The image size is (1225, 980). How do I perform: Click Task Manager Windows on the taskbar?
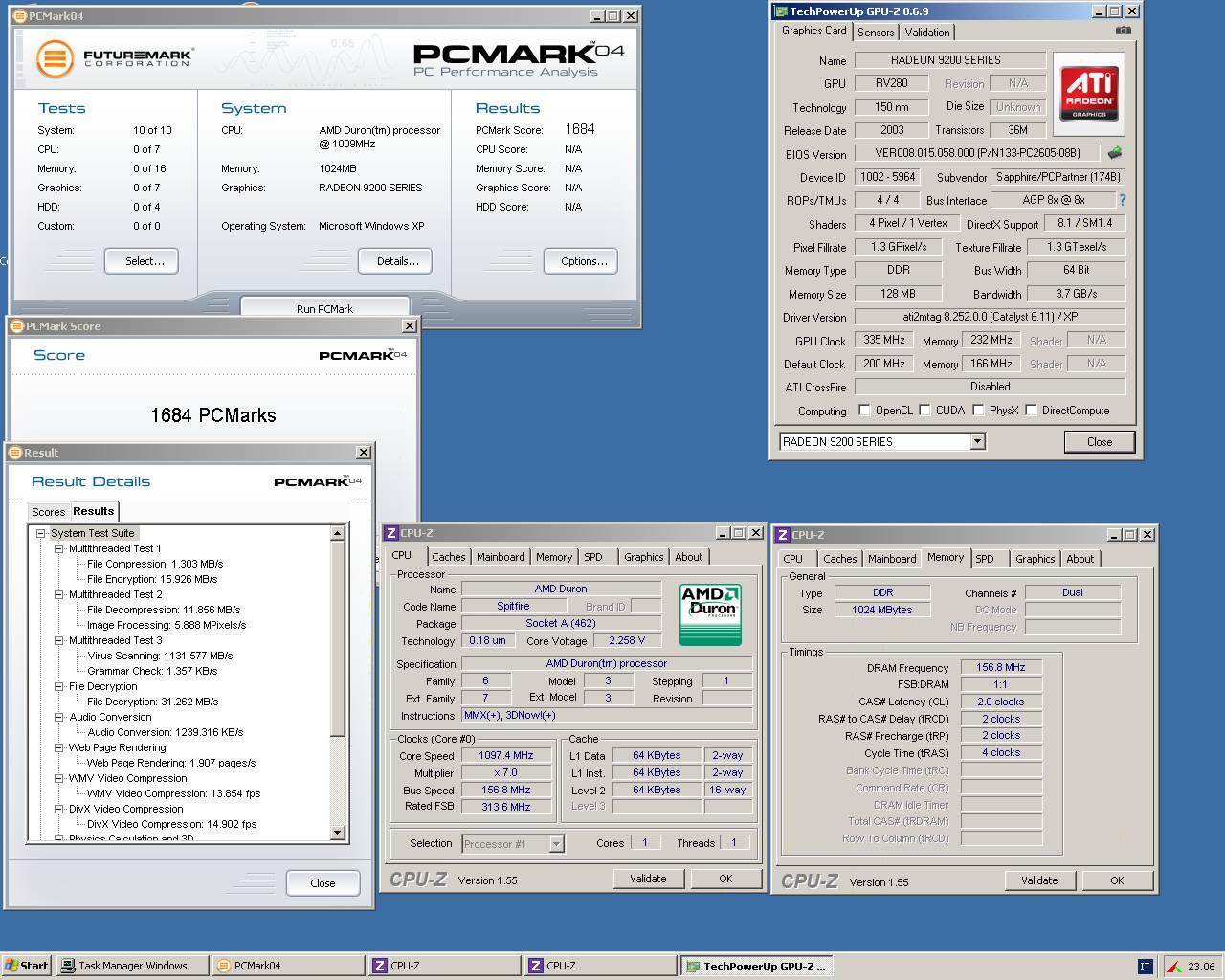[x=132, y=966]
